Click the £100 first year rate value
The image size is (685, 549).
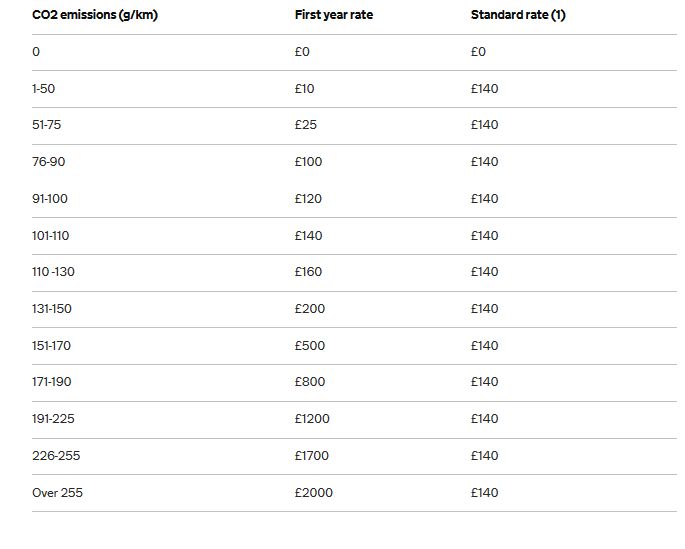[x=308, y=162]
